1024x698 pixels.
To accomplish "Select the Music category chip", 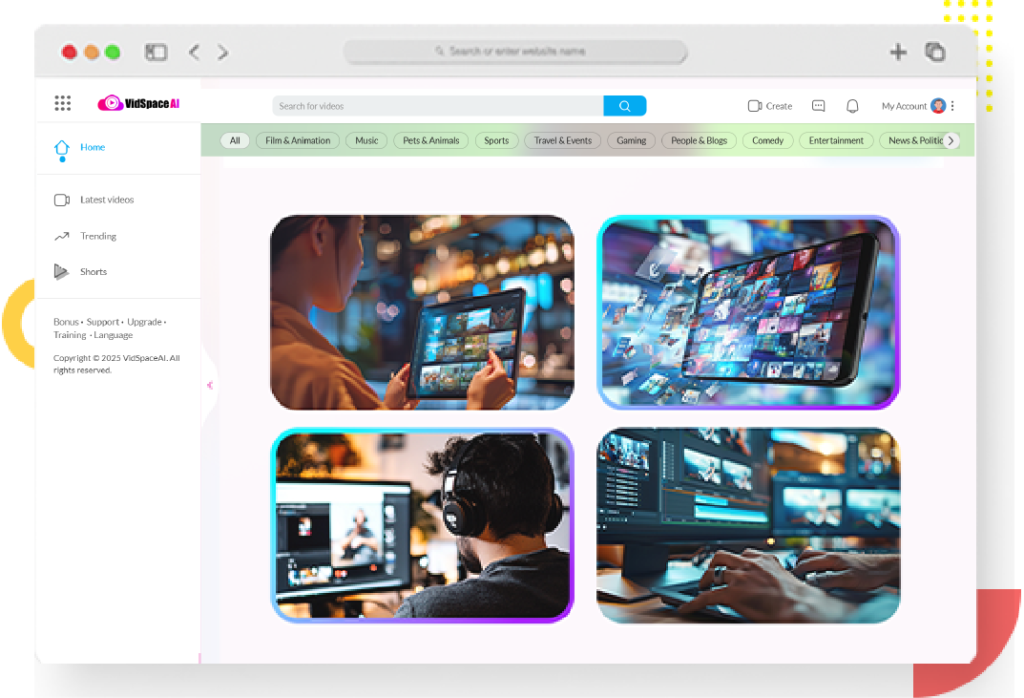I will click(367, 141).
